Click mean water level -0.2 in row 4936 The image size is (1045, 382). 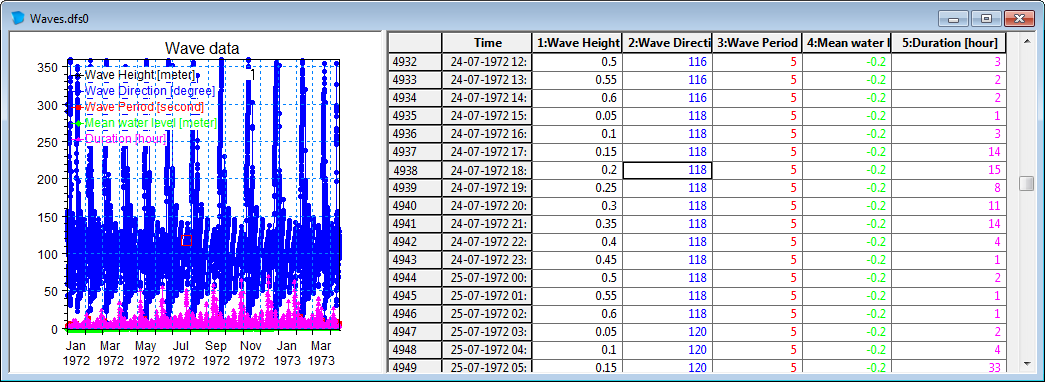click(846, 134)
